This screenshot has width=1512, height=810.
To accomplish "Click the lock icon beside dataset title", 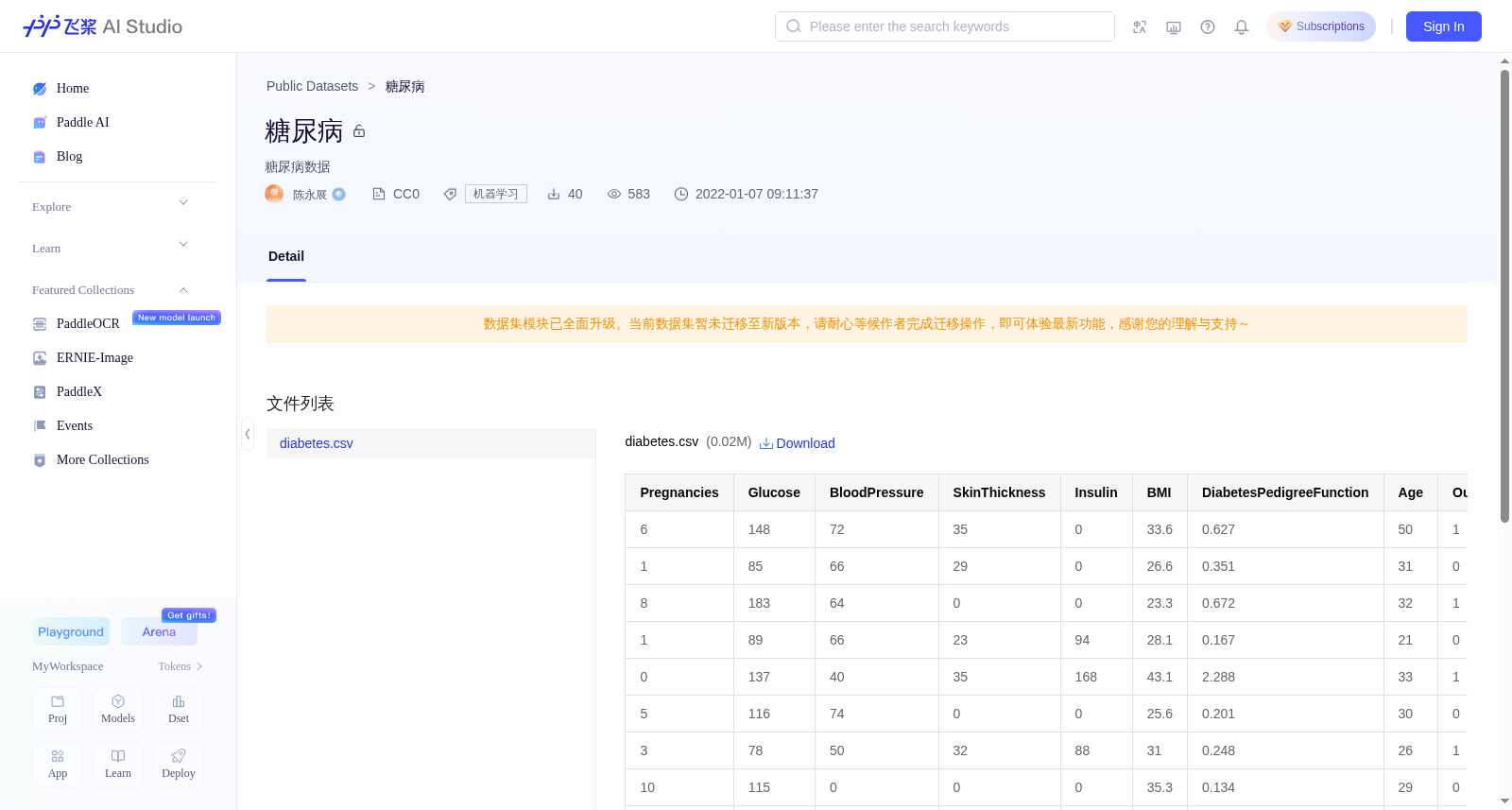I will pyautogui.click(x=359, y=131).
